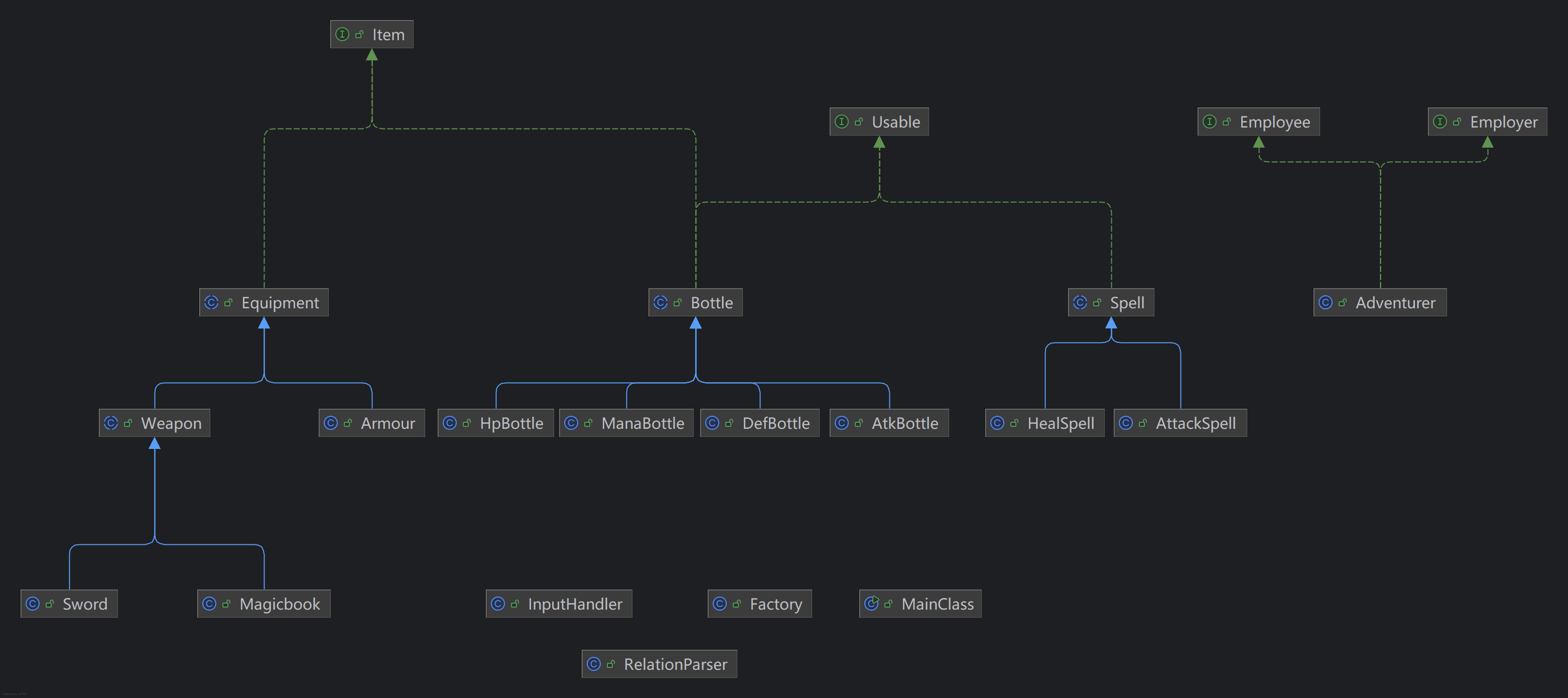This screenshot has height=698, width=1568.
Task: Click the visibility lock icon on Spell node
Action: pos(1097,303)
